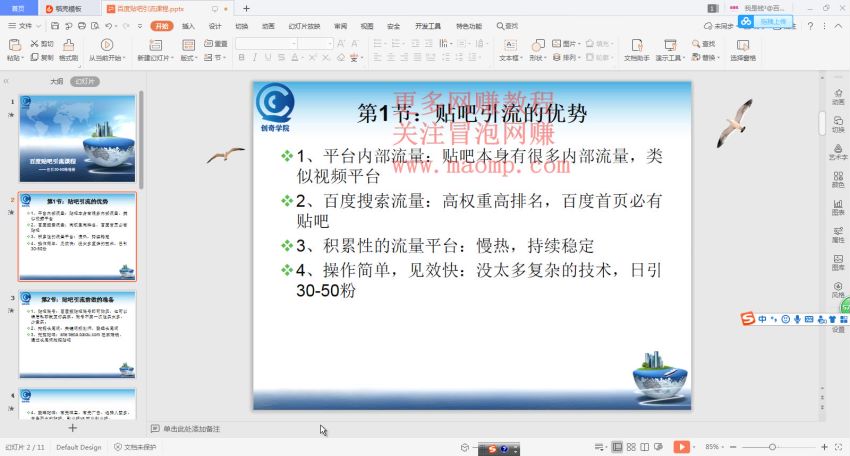Screen dimensions: 850x456
Task: Open the Review ribbon tab
Action: (x=340, y=26)
